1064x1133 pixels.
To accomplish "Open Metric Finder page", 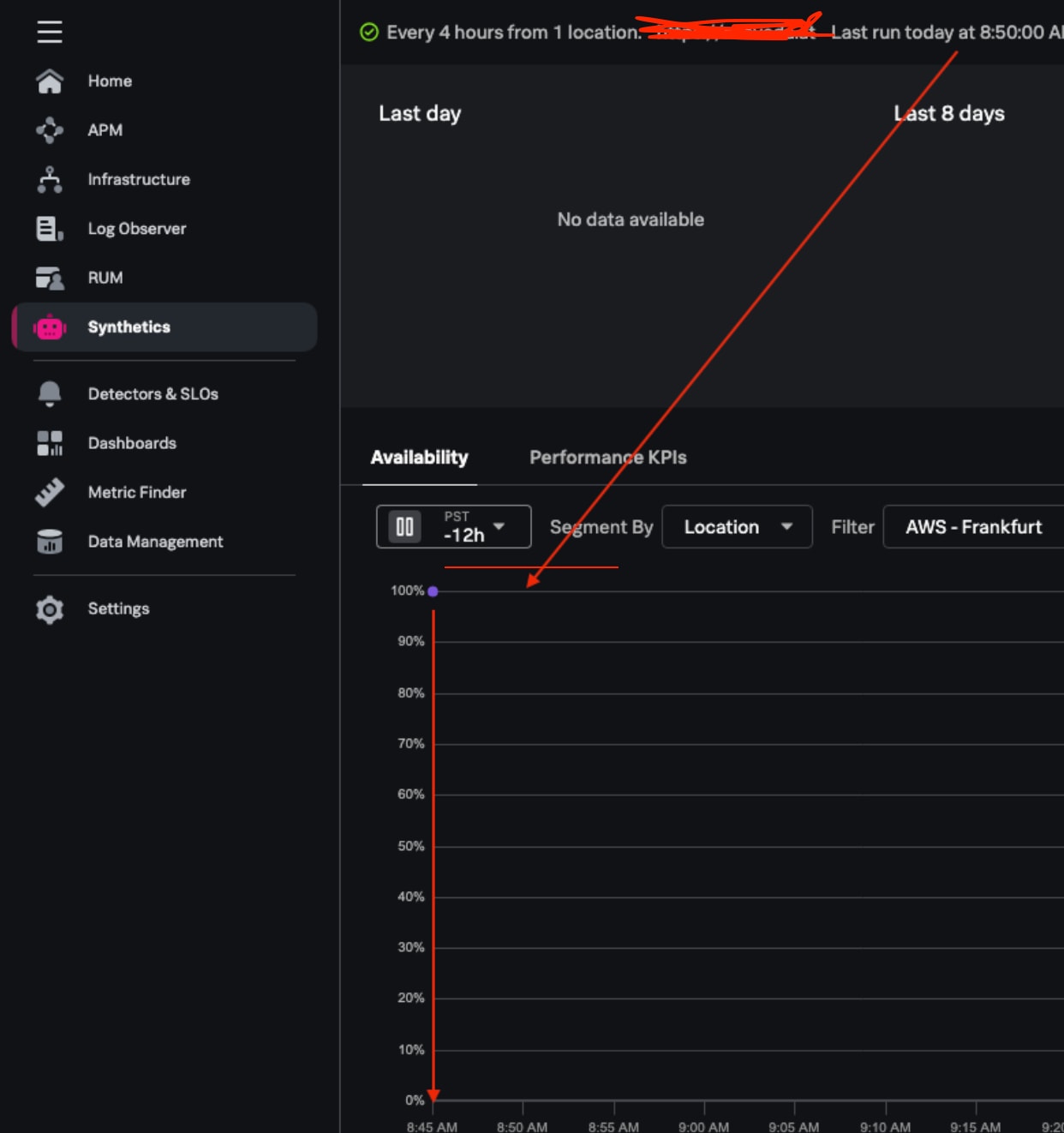I will (x=137, y=492).
